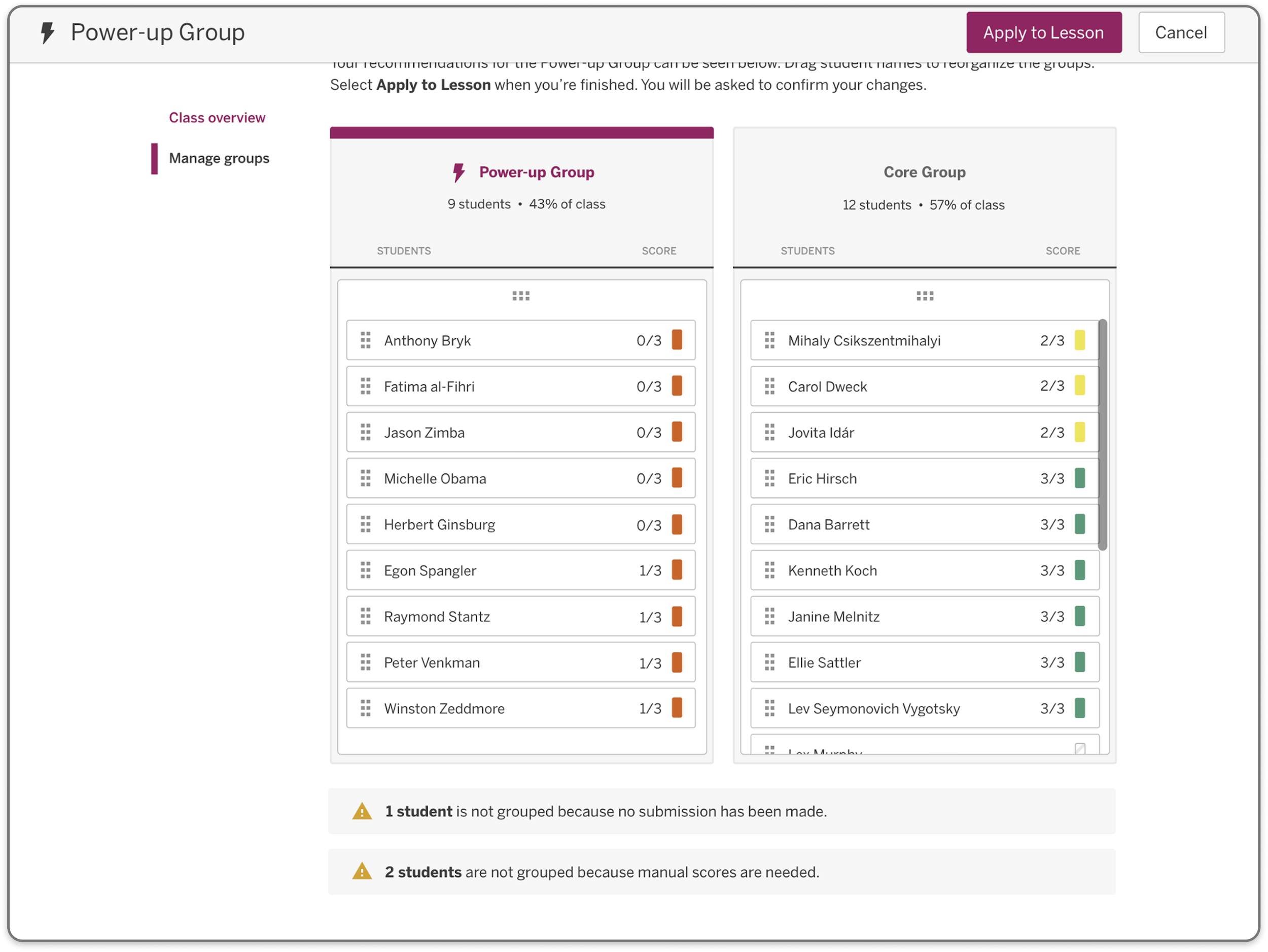The image size is (1268, 952).
Task: Click Mihaly Csikszentmihalyi's yellow score indicator
Action: coord(1080,340)
